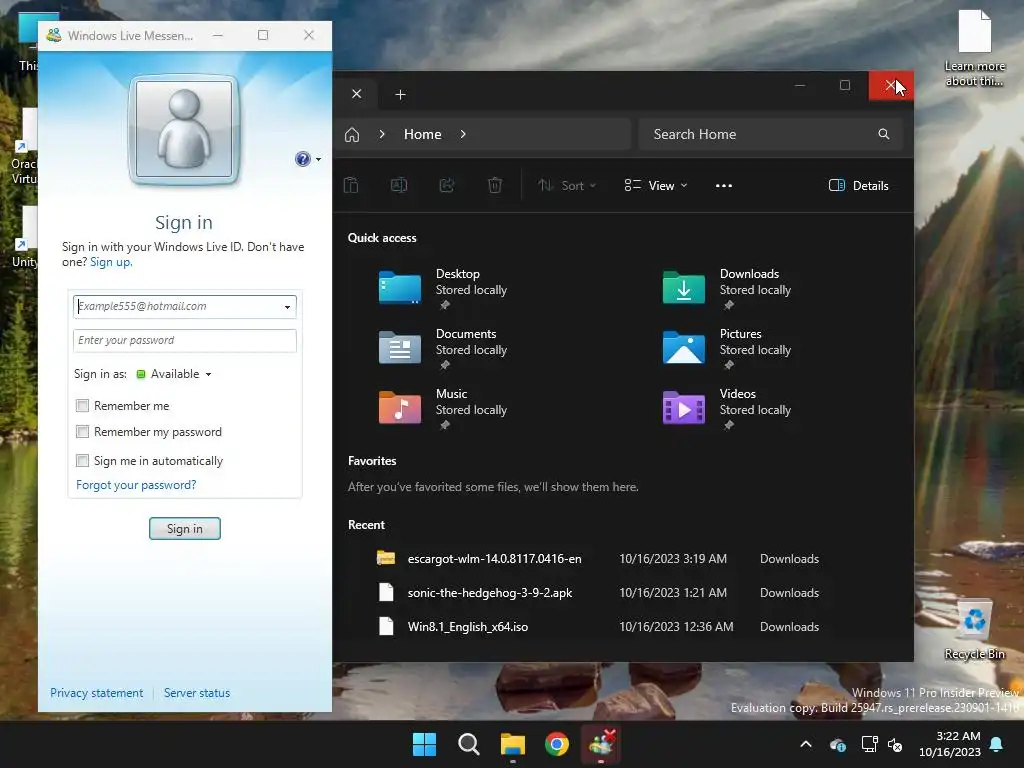Expand chevron before Home in breadcrumb
The height and width of the screenshot is (768, 1024).
(382, 134)
